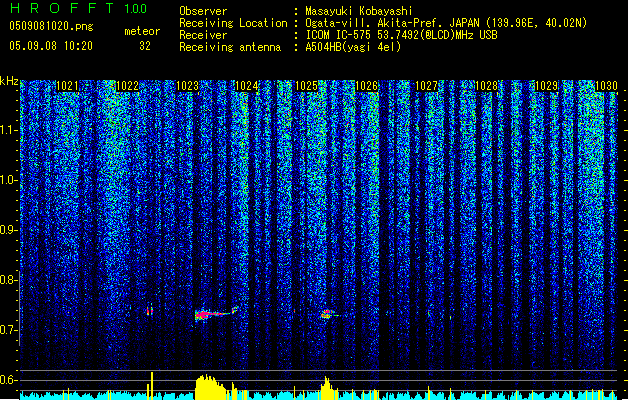Select the filename 0509081020.png
The width and height of the screenshot is (629, 400).
coord(51,26)
